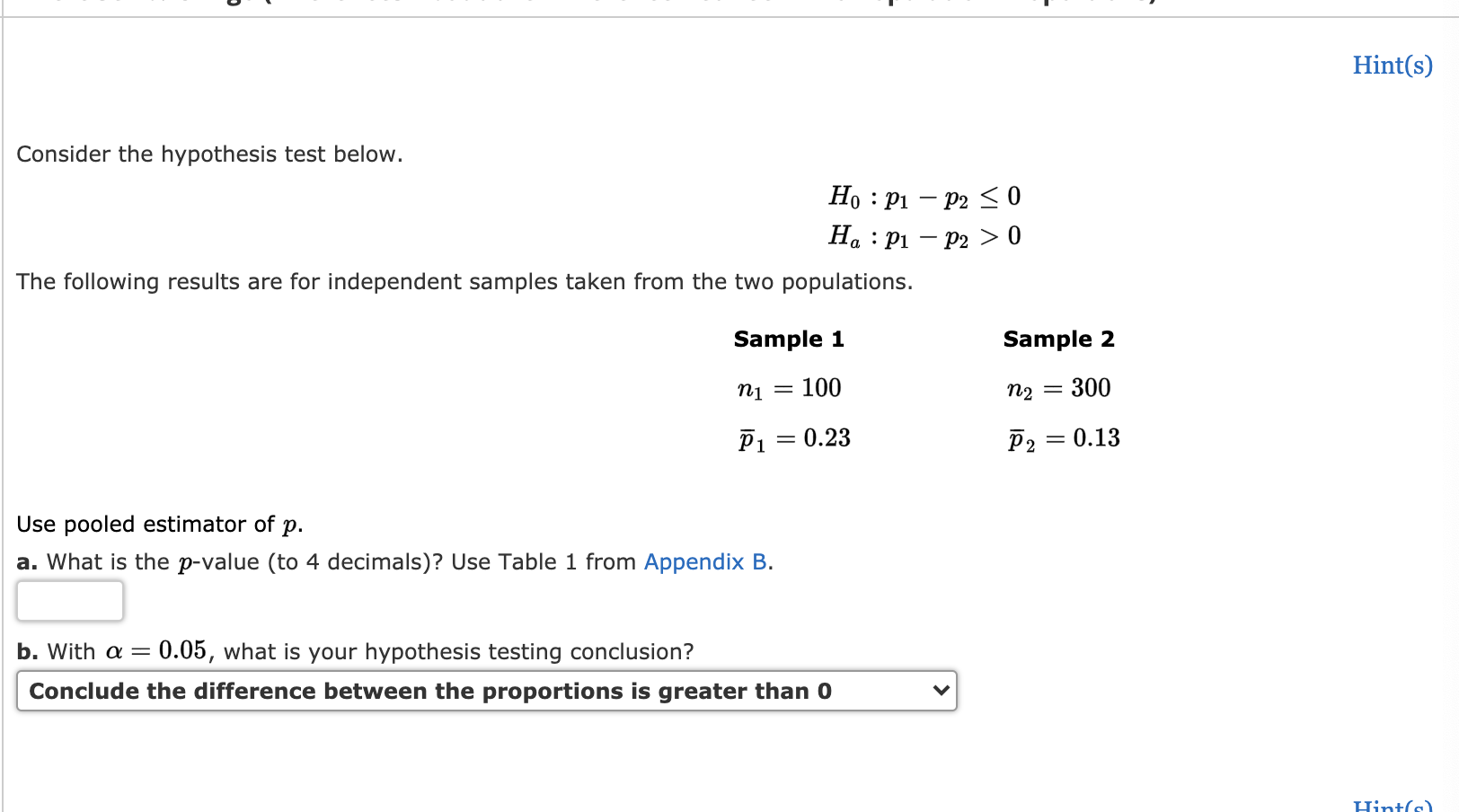Click the n2 = 300 value

(x=1058, y=388)
